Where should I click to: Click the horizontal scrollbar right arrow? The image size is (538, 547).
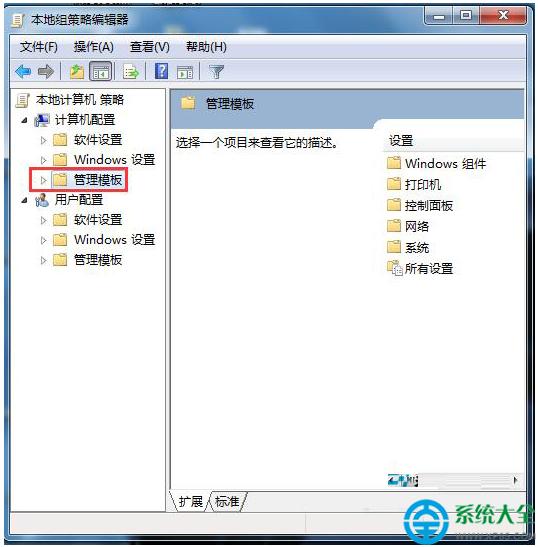click(x=515, y=480)
